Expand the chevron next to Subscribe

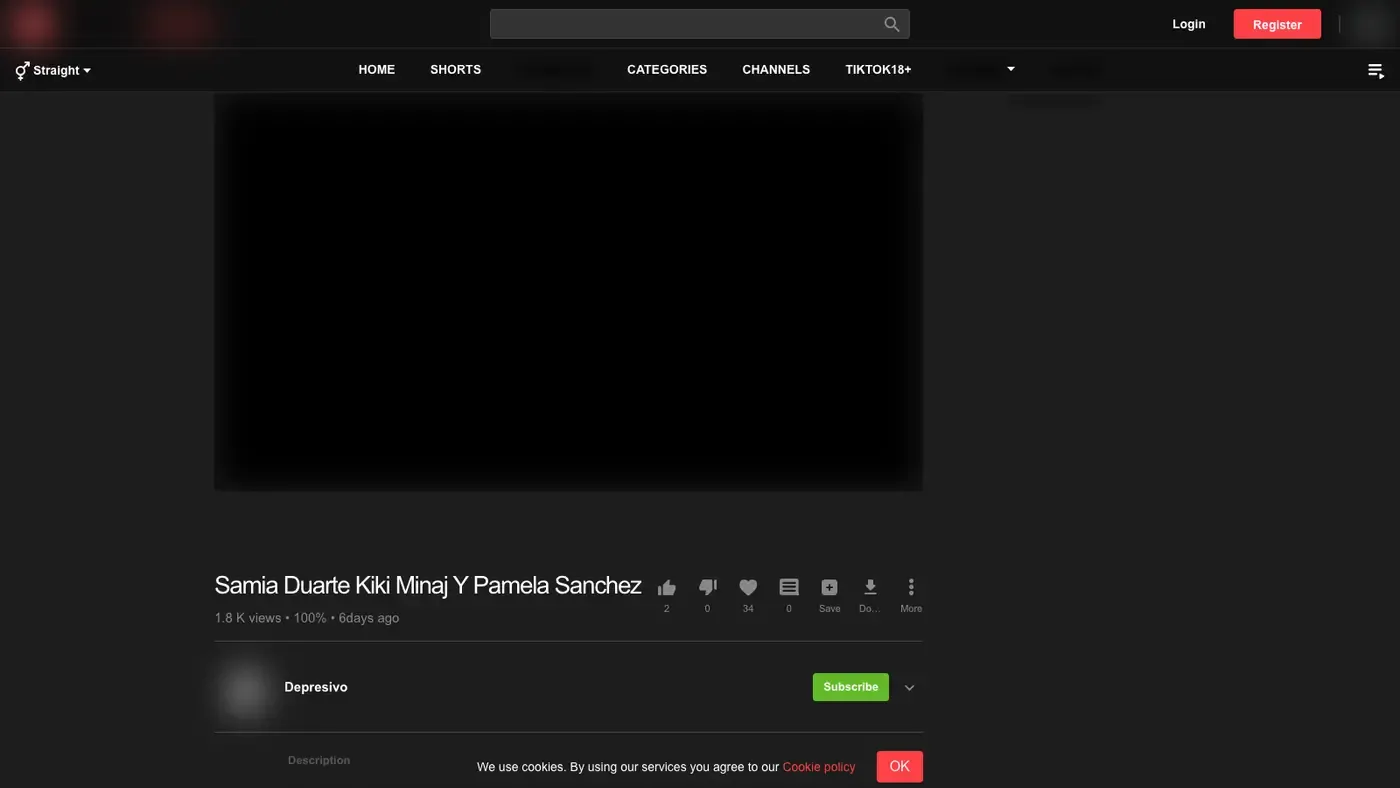[909, 687]
